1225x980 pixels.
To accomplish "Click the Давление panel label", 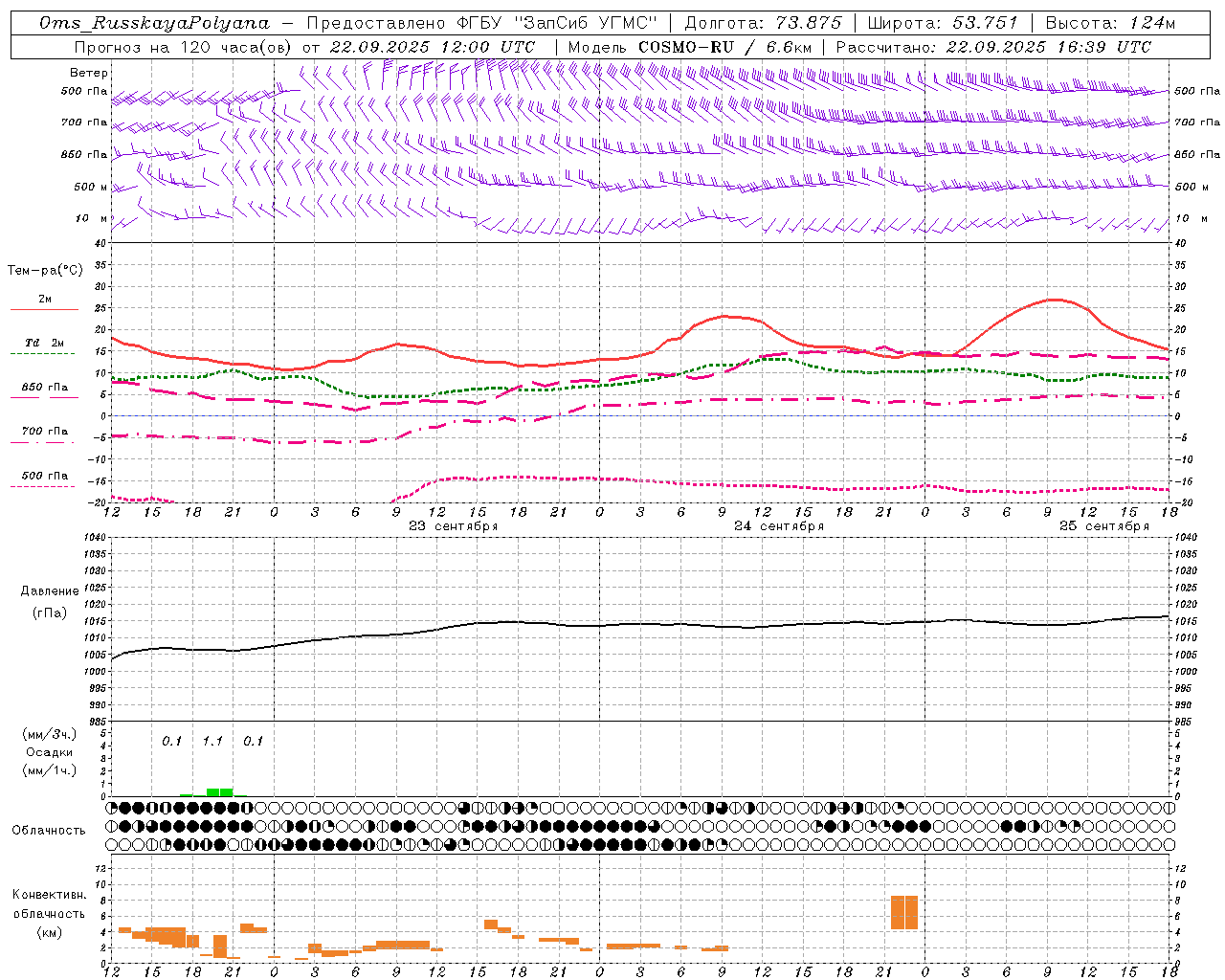I will click(x=50, y=591).
